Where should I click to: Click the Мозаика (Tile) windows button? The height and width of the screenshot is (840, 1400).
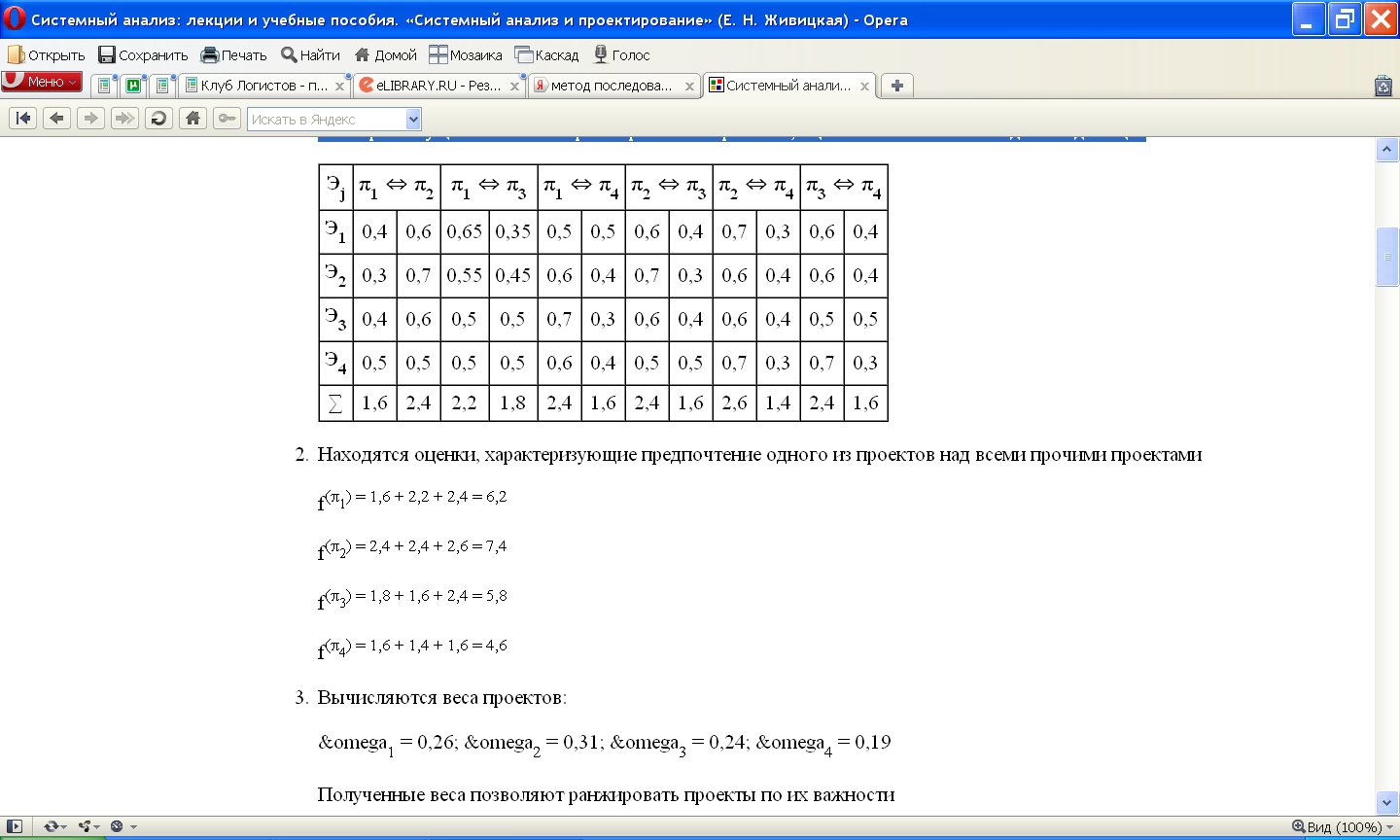click(x=466, y=55)
